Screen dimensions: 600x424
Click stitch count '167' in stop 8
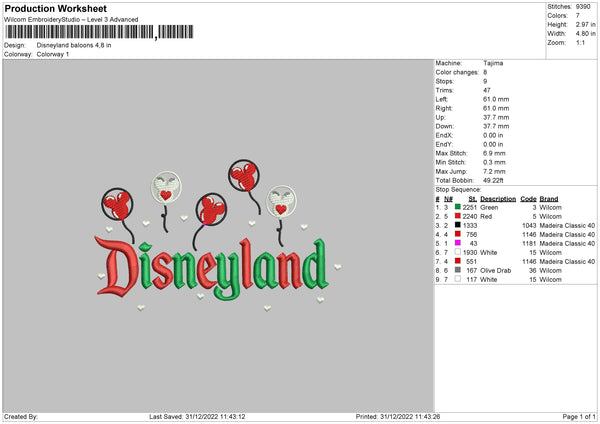[x=471, y=271]
